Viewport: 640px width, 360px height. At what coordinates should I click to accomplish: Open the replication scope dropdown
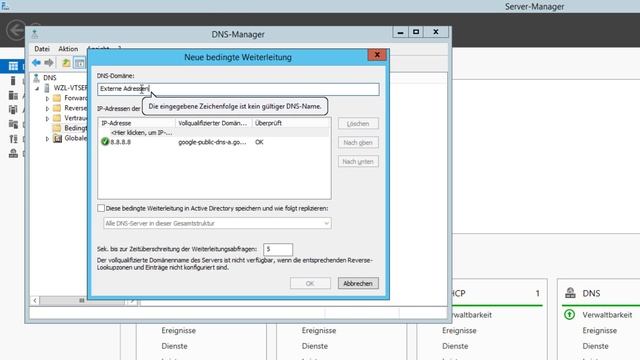(217, 223)
